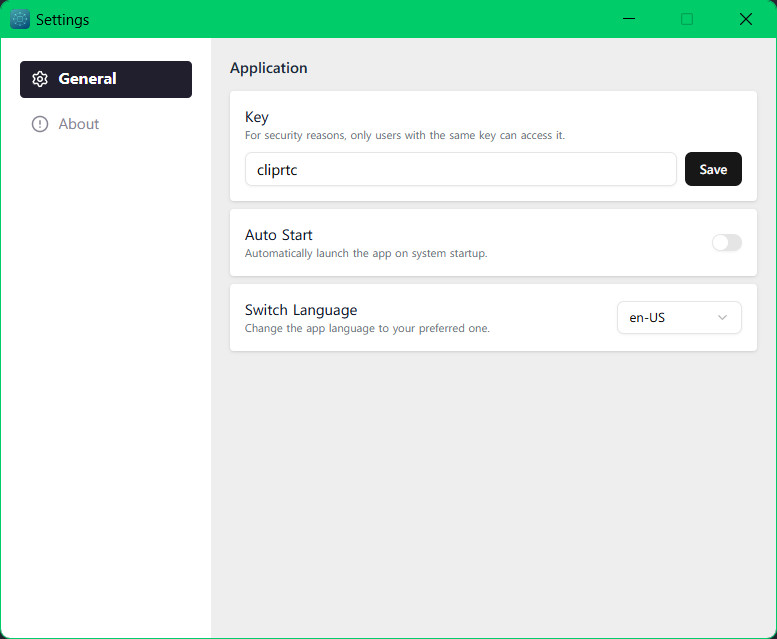Click the 'Key' label
Image resolution: width=777 pixels, height=639 pixels.
coord(257,117)
